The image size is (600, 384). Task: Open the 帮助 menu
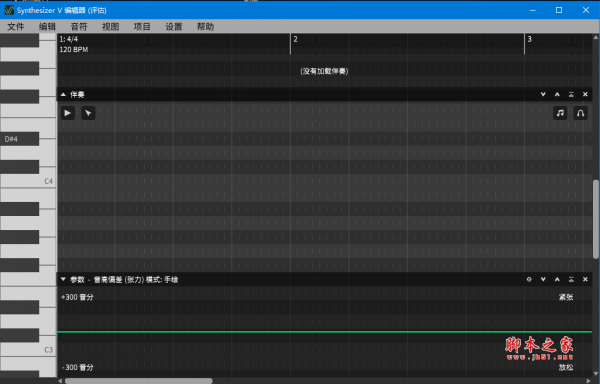pos(205,26)
